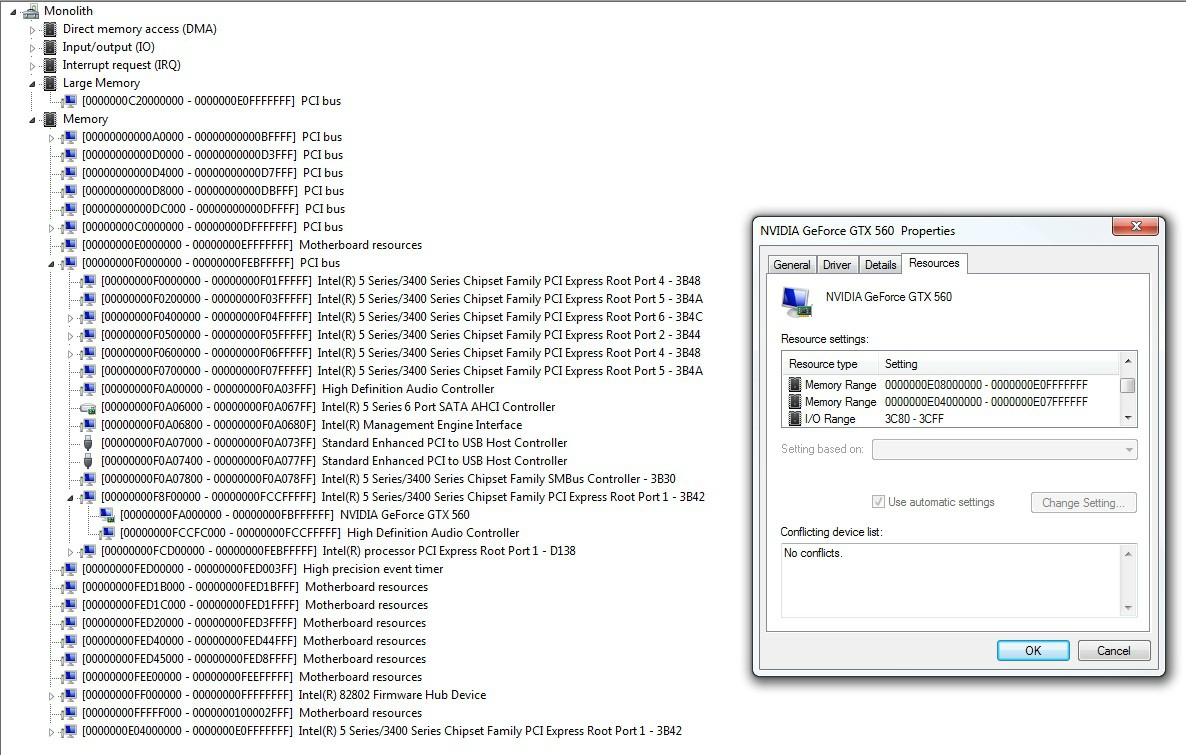Collapse the Large Memory node
Screen dimensions: 1186x755
[x=33, y=84]
